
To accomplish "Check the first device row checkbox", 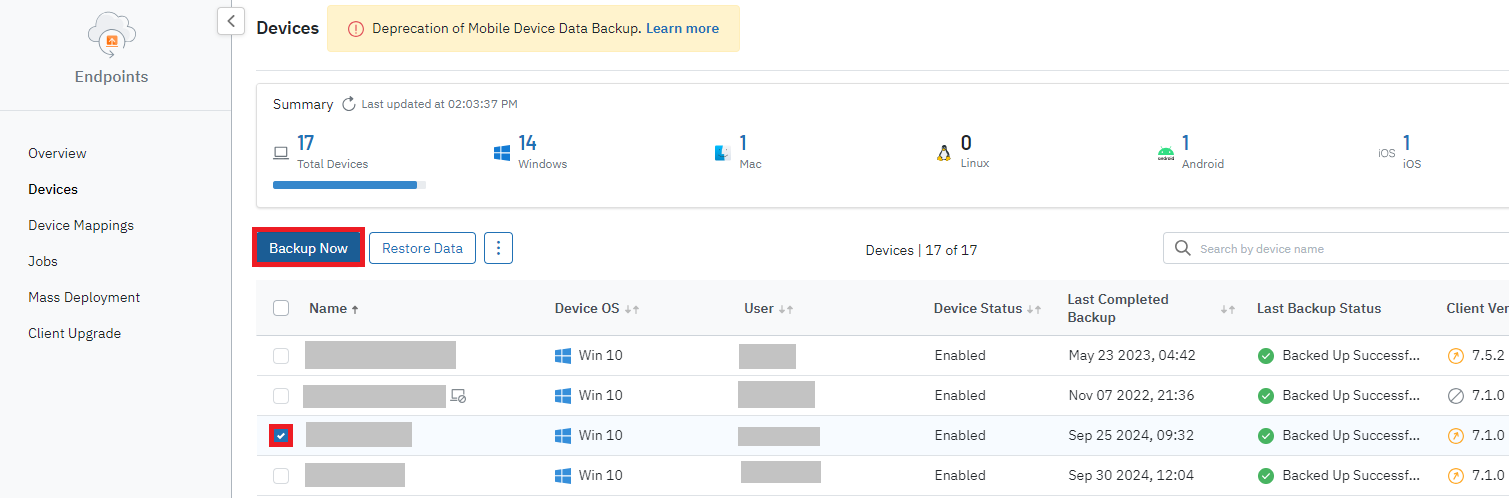I will [281, 355].
